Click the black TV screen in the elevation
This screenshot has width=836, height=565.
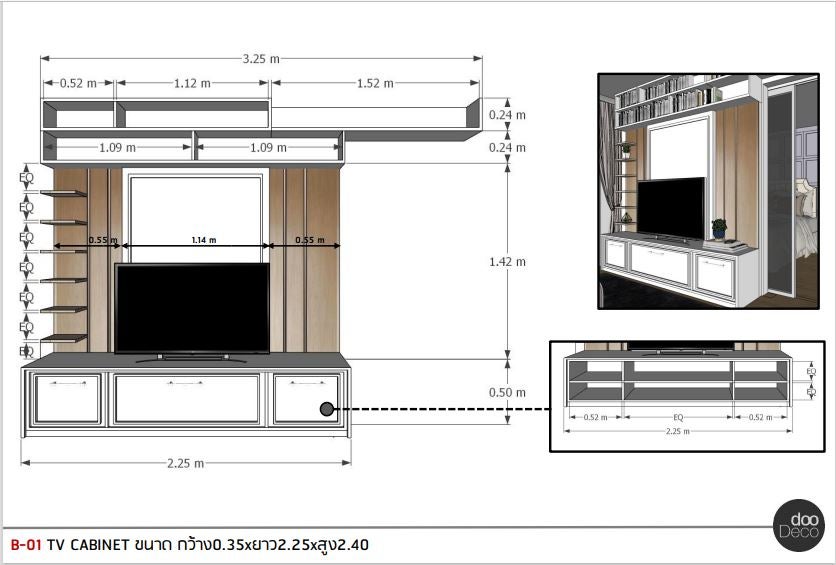(192, 308)
